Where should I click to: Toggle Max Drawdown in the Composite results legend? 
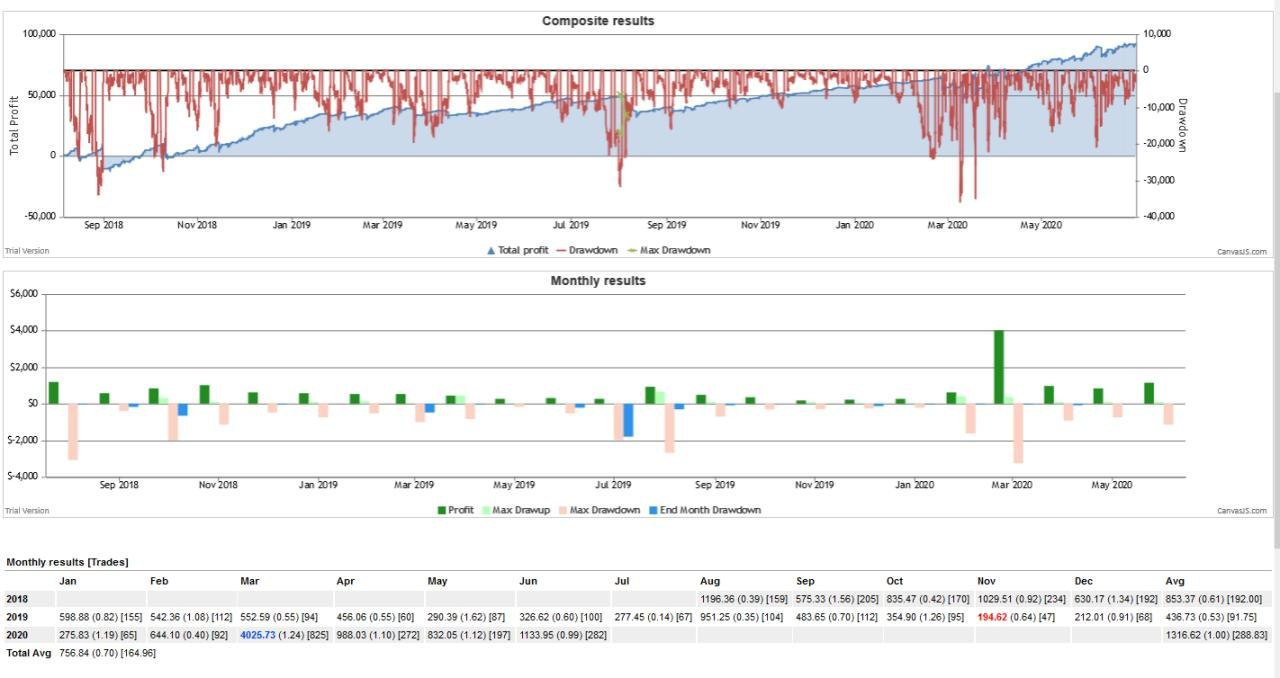point(668,250)
